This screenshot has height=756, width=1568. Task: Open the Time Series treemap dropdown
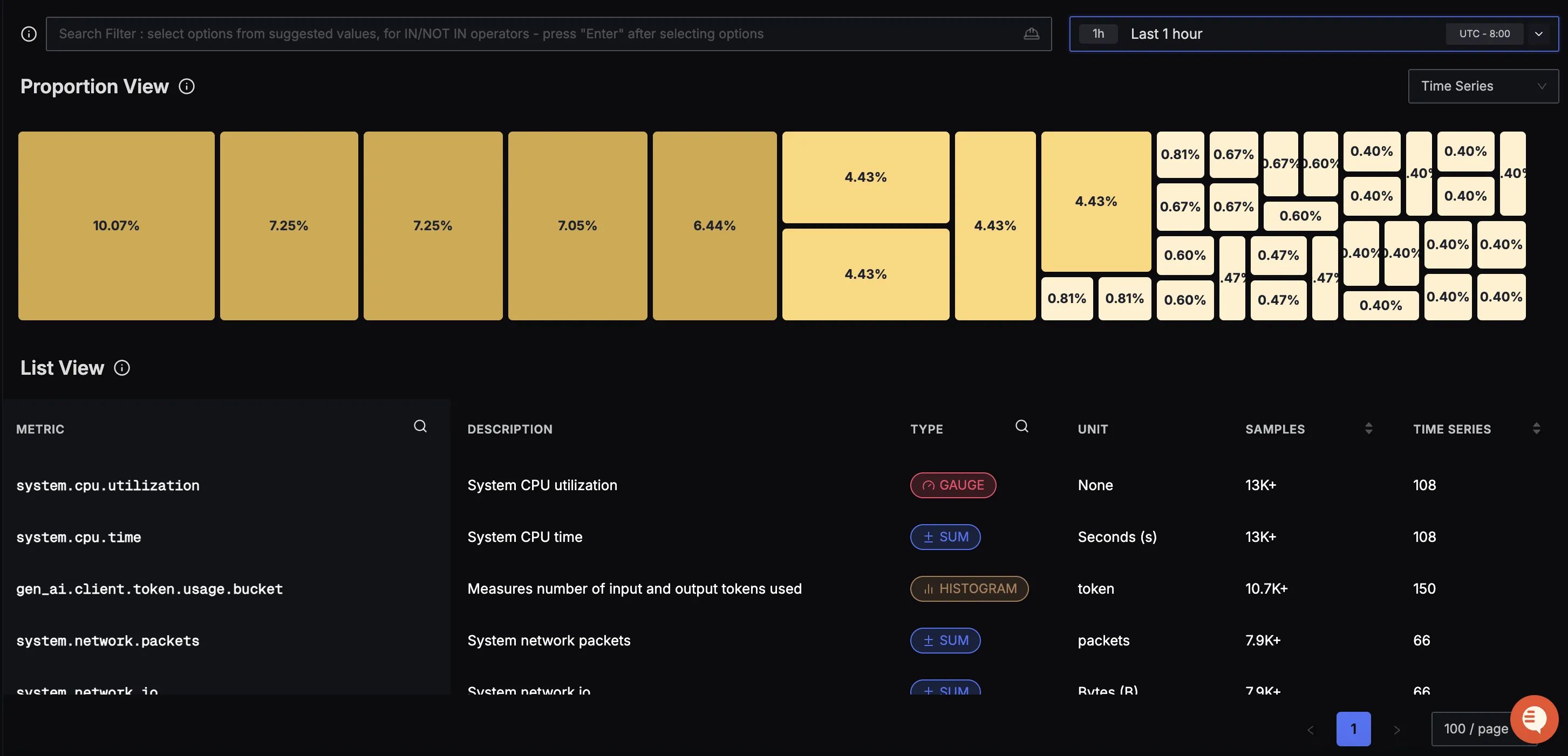(1483, 86)
